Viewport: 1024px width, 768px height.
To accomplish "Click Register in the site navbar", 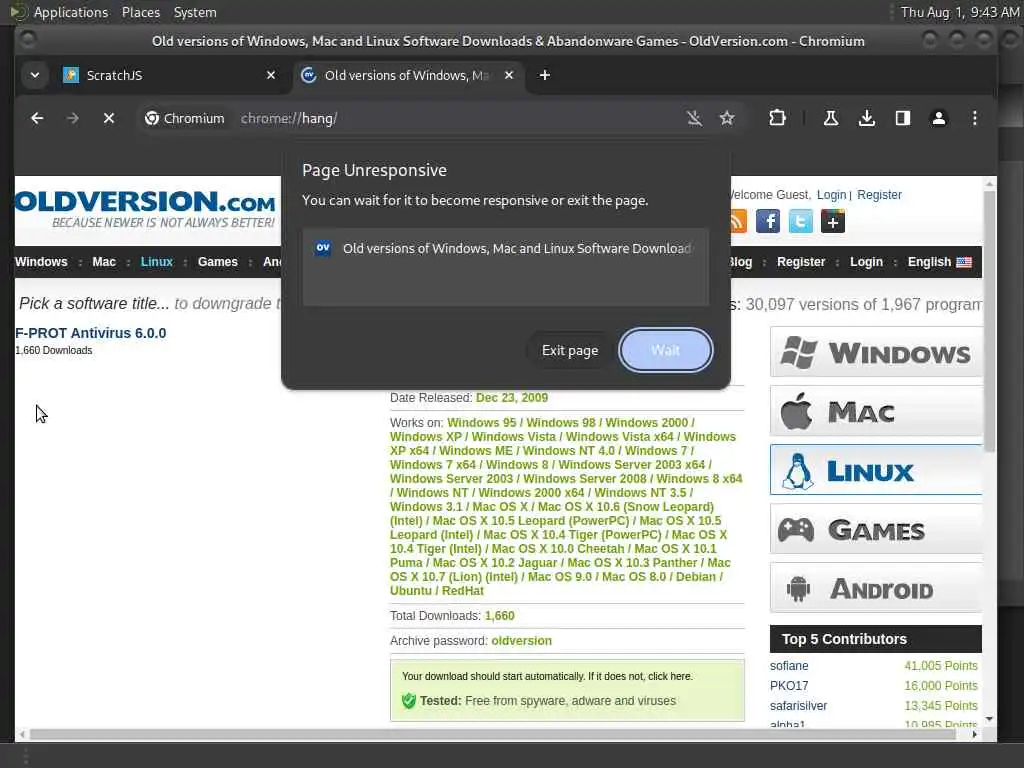I will tap(801, 262).
